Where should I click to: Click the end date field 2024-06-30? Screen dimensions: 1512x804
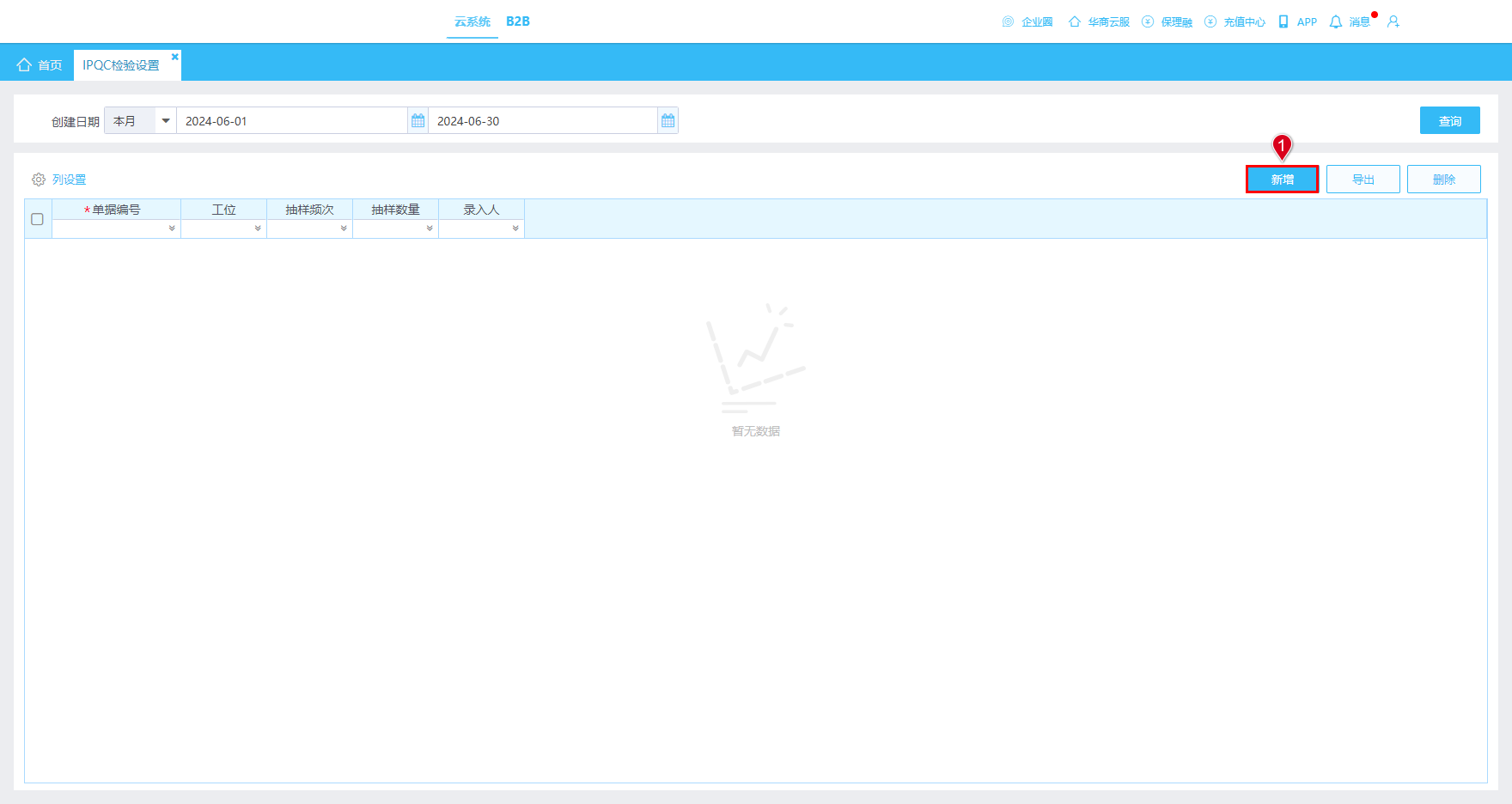(543, 121)
